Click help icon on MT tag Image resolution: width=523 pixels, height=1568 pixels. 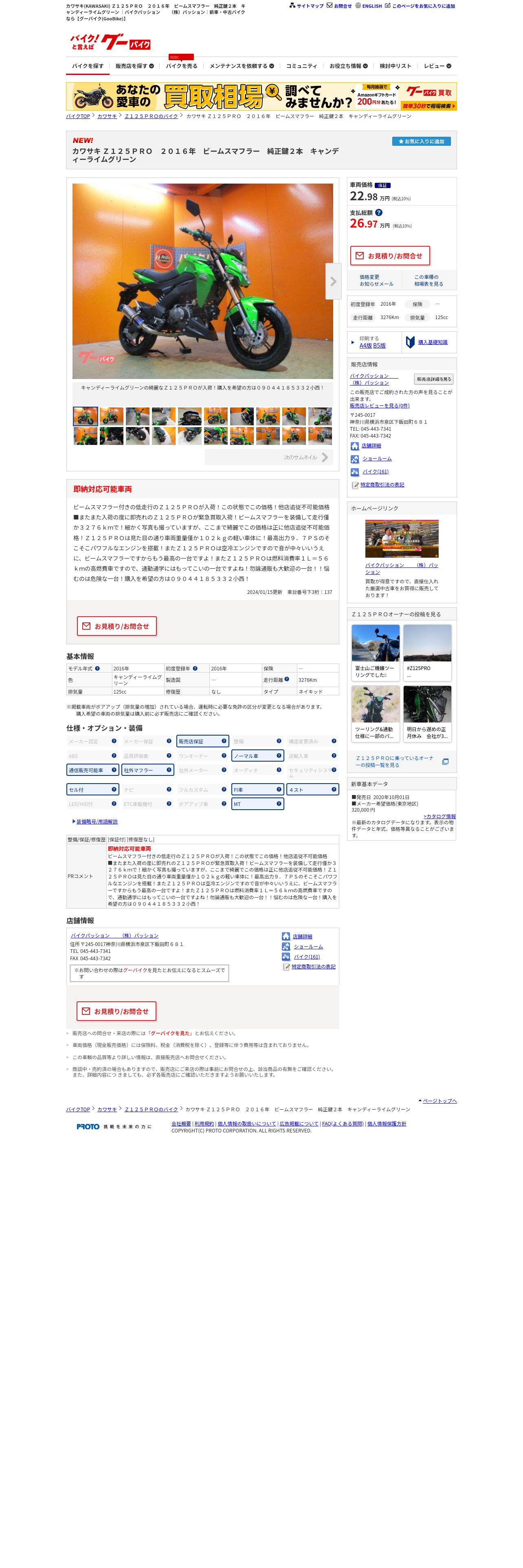pyautogui.click(x=279, y=804)
